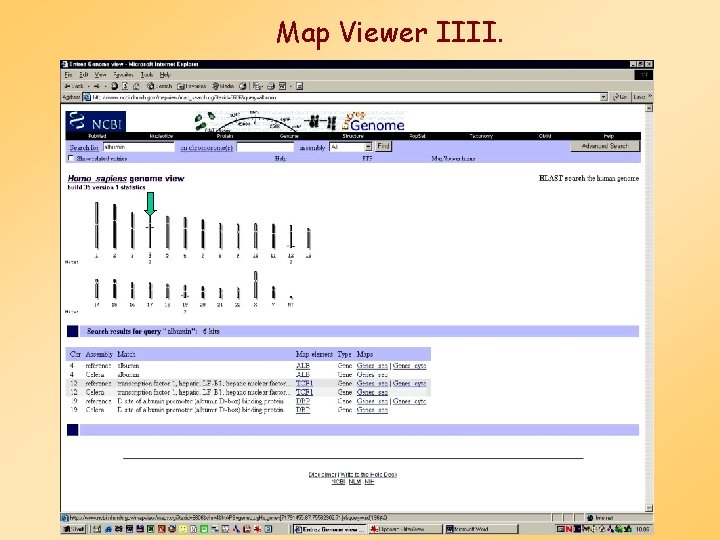720x540 pixels.
Task: Open the Edit menu
Action: [x=84, y=74]
